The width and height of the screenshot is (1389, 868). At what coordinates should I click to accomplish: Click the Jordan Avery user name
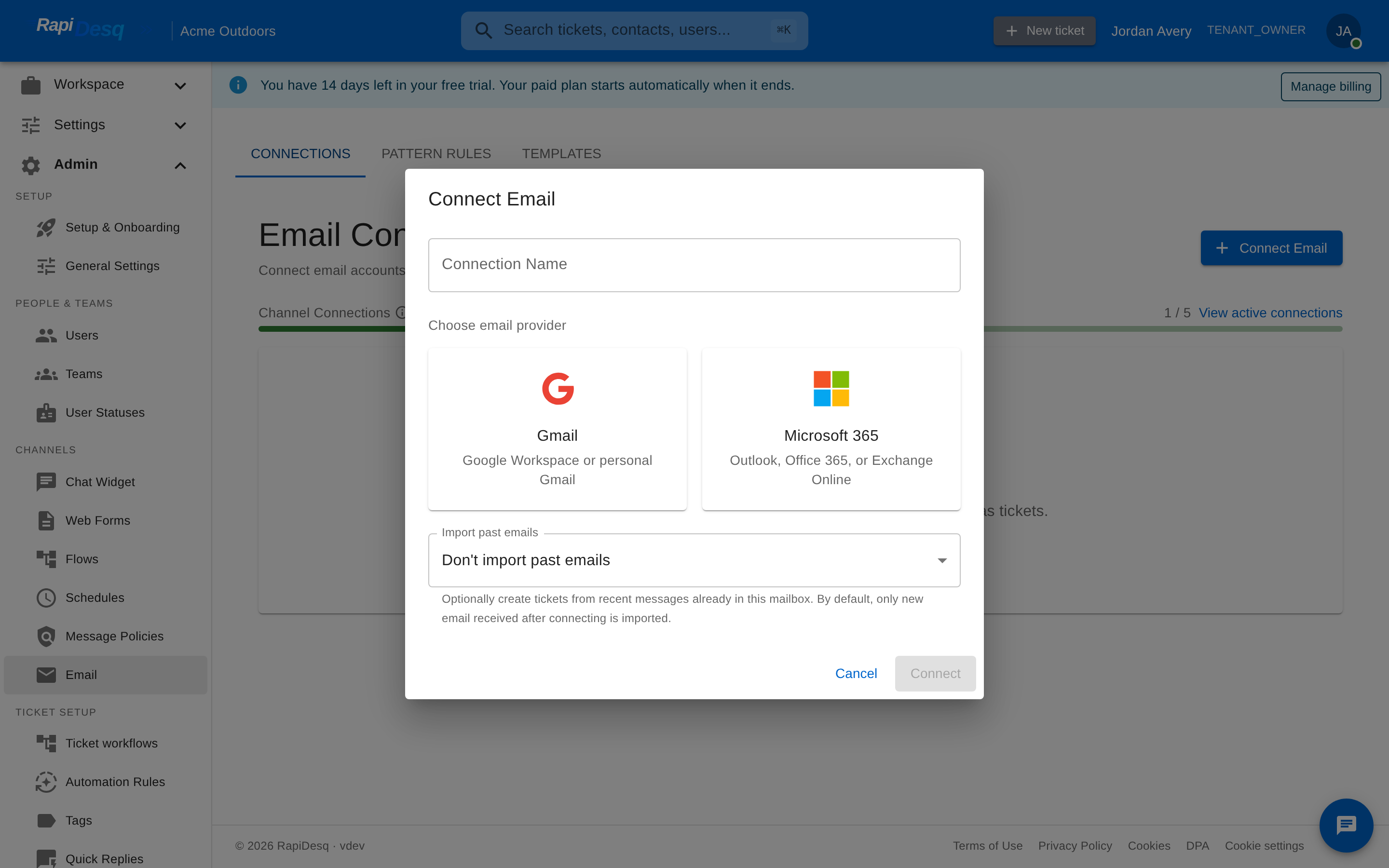pos(1151,31)
